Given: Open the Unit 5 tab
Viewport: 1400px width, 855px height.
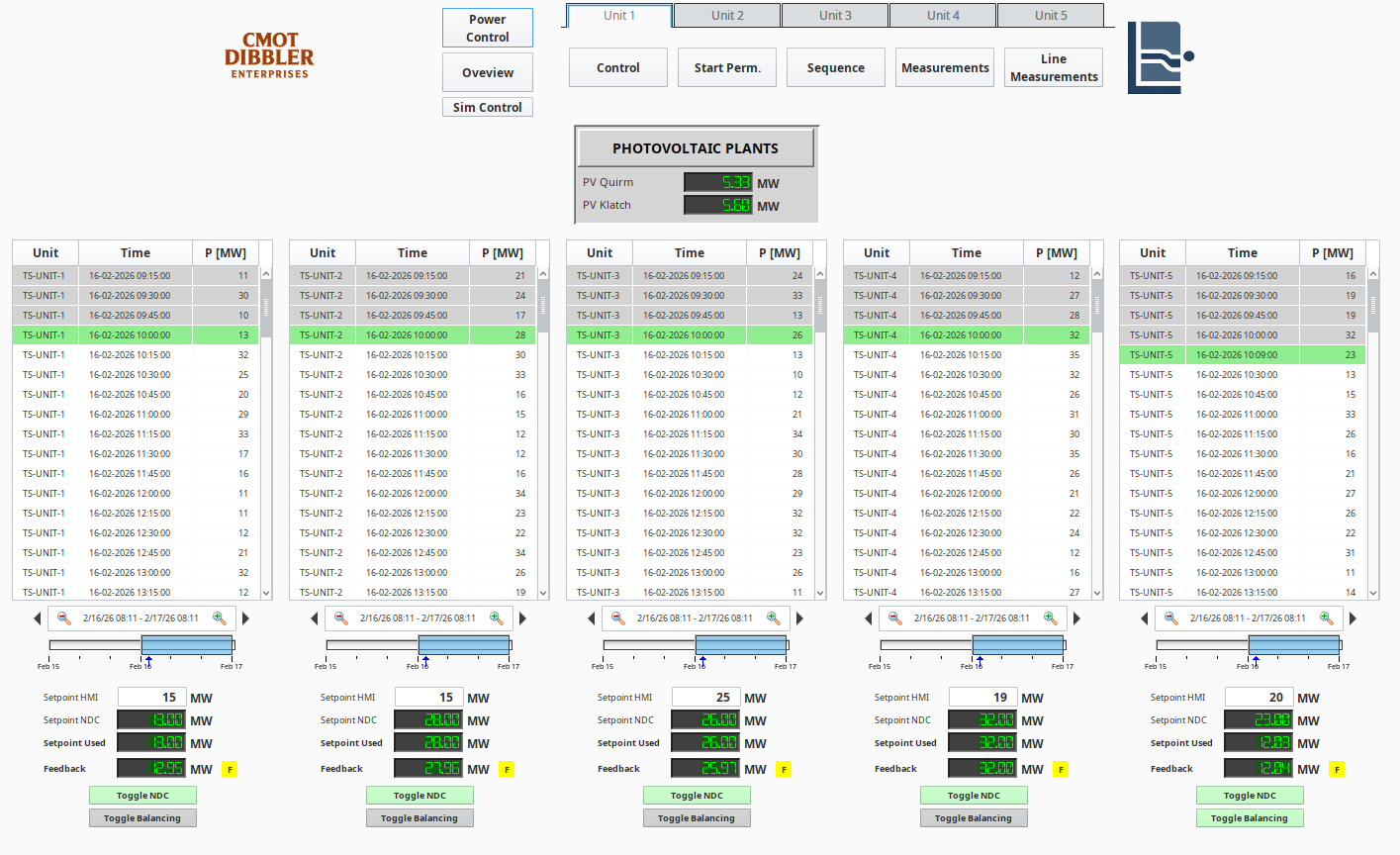Looking at the screenshot, I should (1050, 16).
